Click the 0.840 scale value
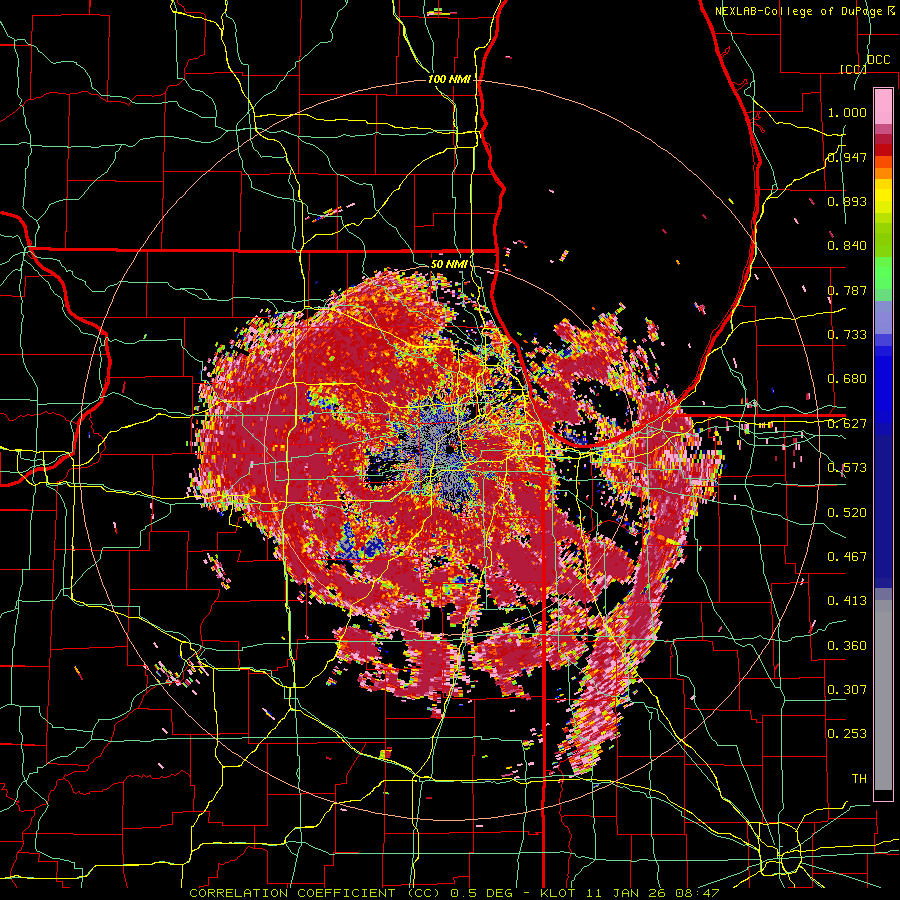The height and width of the screenshot is (900, 900). (847, 246)
